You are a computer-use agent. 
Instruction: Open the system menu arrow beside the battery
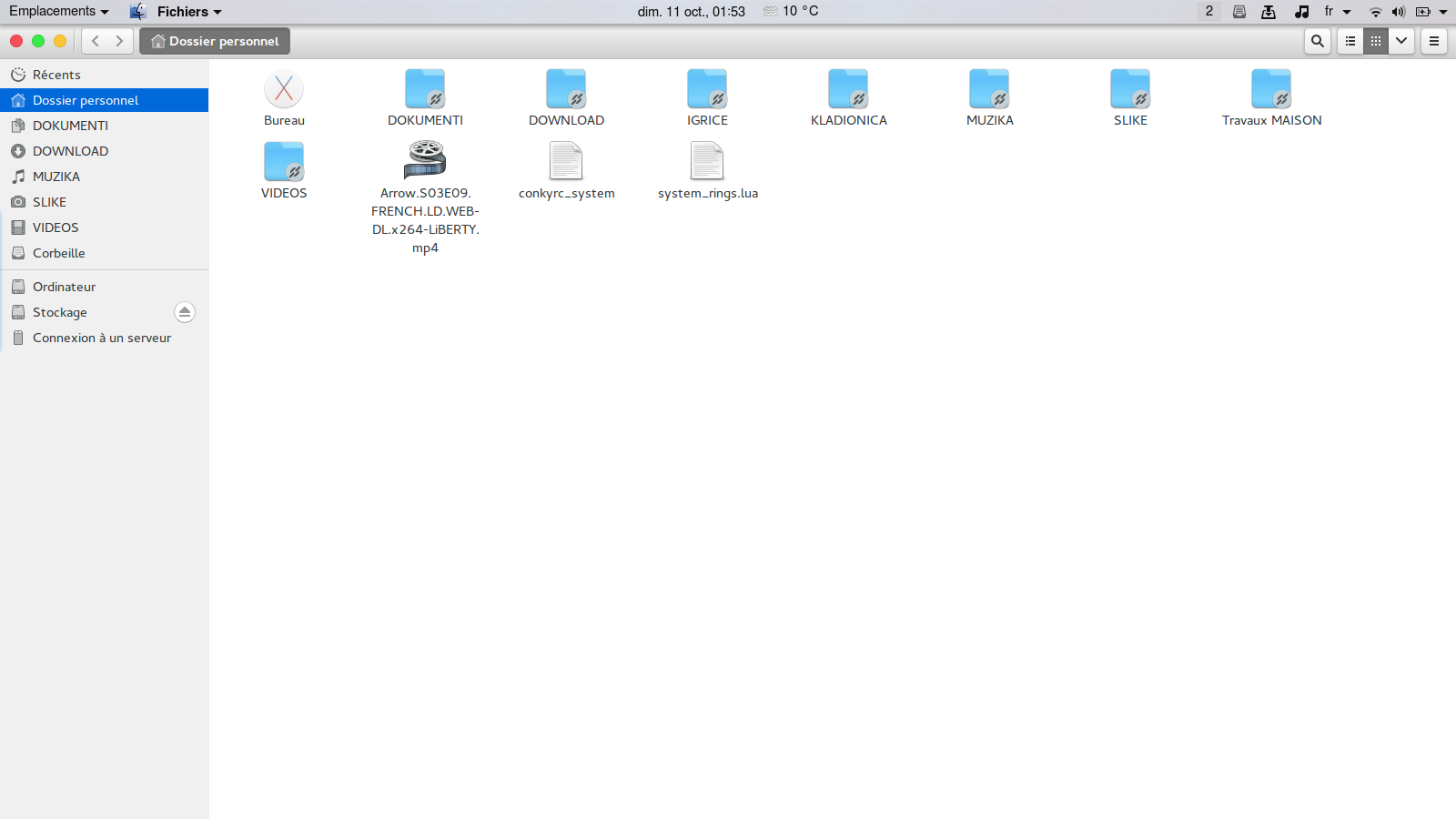1443,12
